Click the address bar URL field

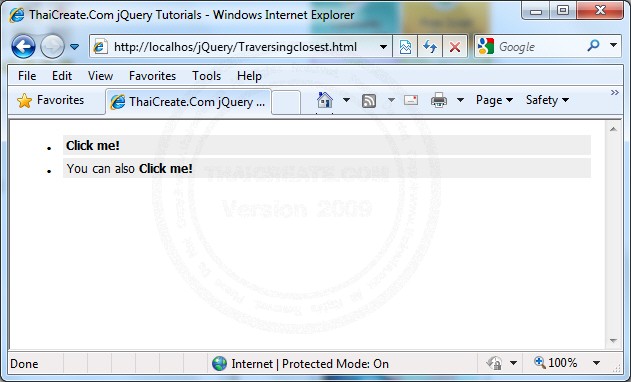(235, 47)
